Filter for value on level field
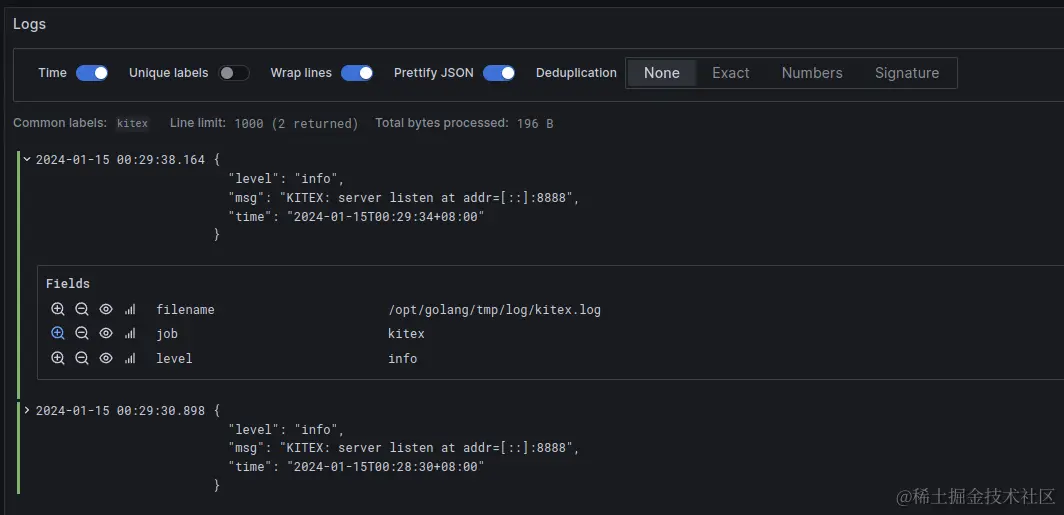The width and height of the screenshot is (1064, 515). [58, 358]
